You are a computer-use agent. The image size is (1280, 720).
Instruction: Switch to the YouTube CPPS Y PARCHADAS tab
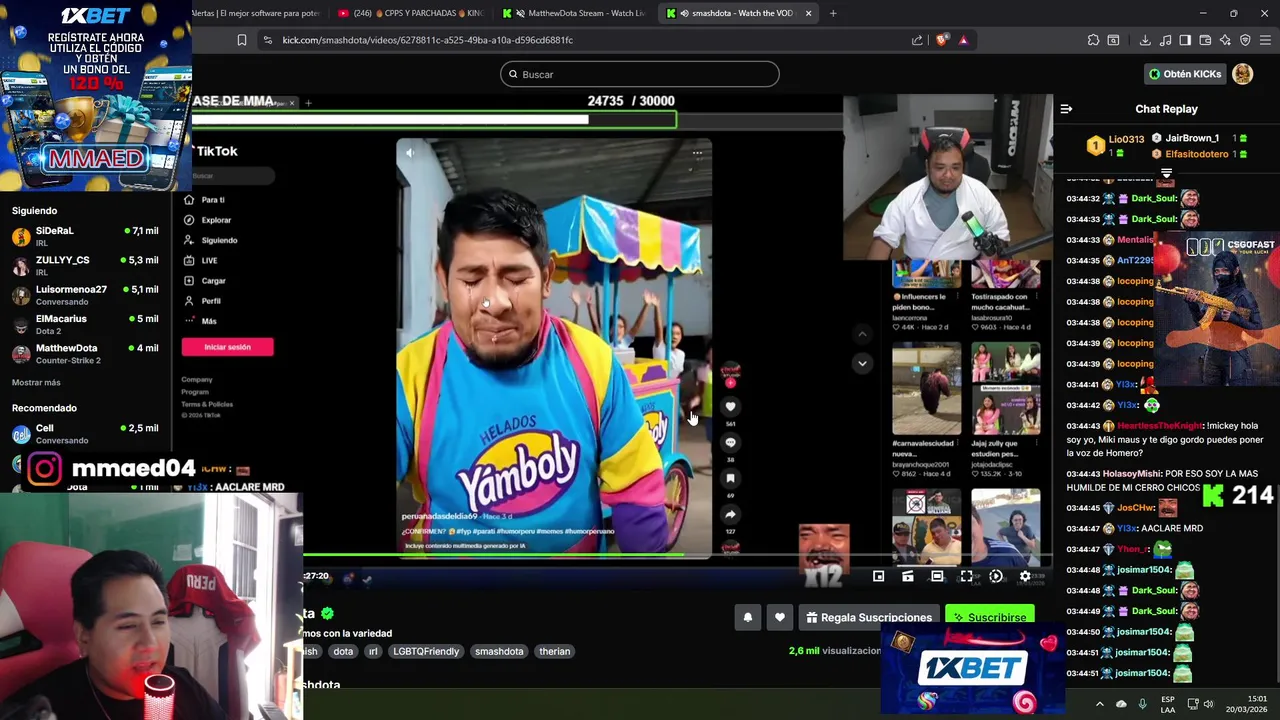[411, 13]
